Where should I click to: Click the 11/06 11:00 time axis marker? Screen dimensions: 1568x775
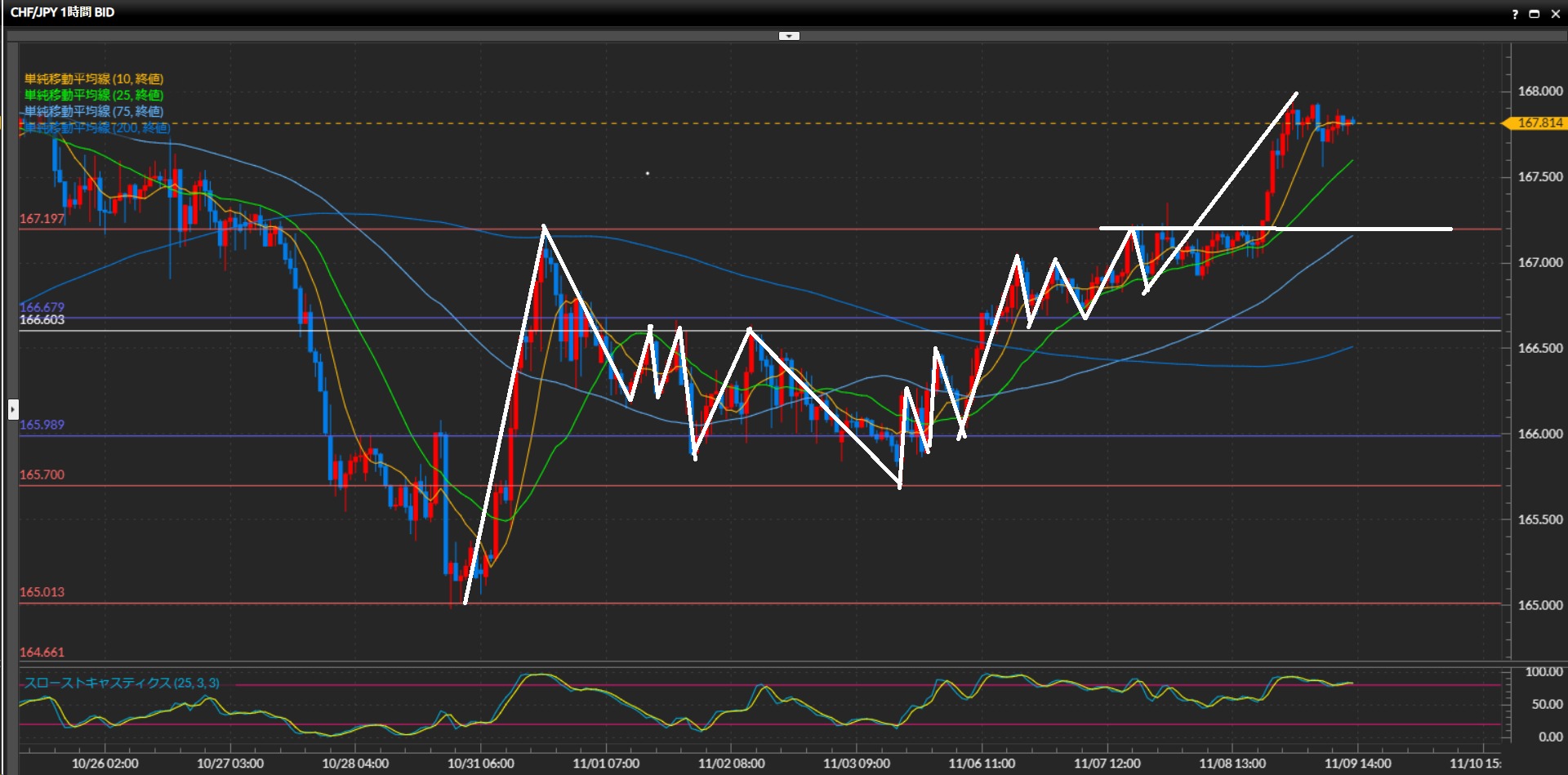[x=982, y=764]
